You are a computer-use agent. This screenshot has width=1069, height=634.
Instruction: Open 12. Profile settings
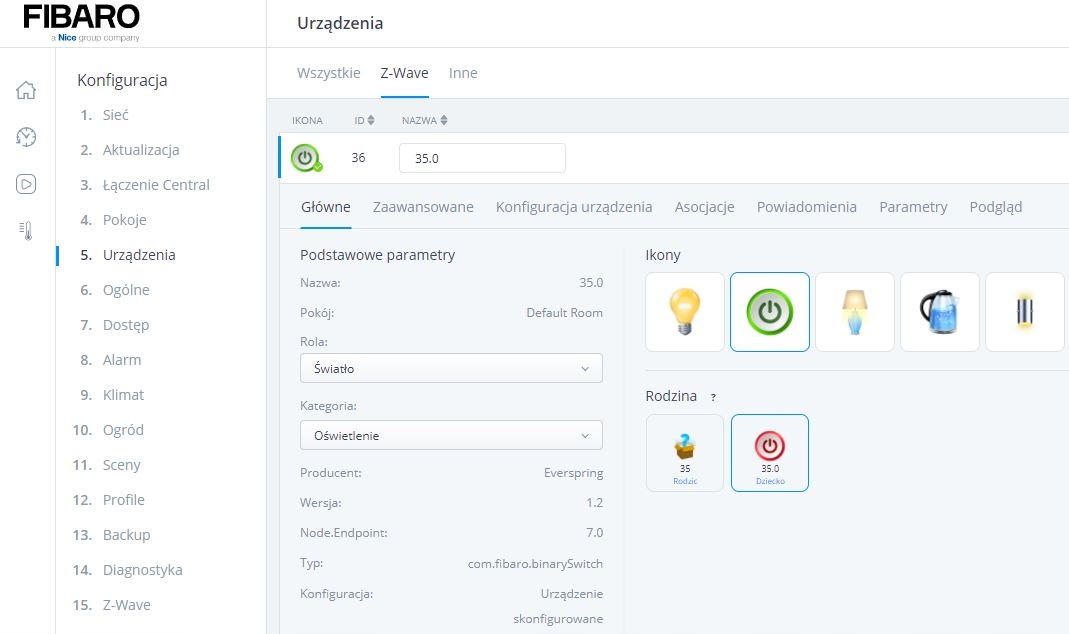pos(108,500)
